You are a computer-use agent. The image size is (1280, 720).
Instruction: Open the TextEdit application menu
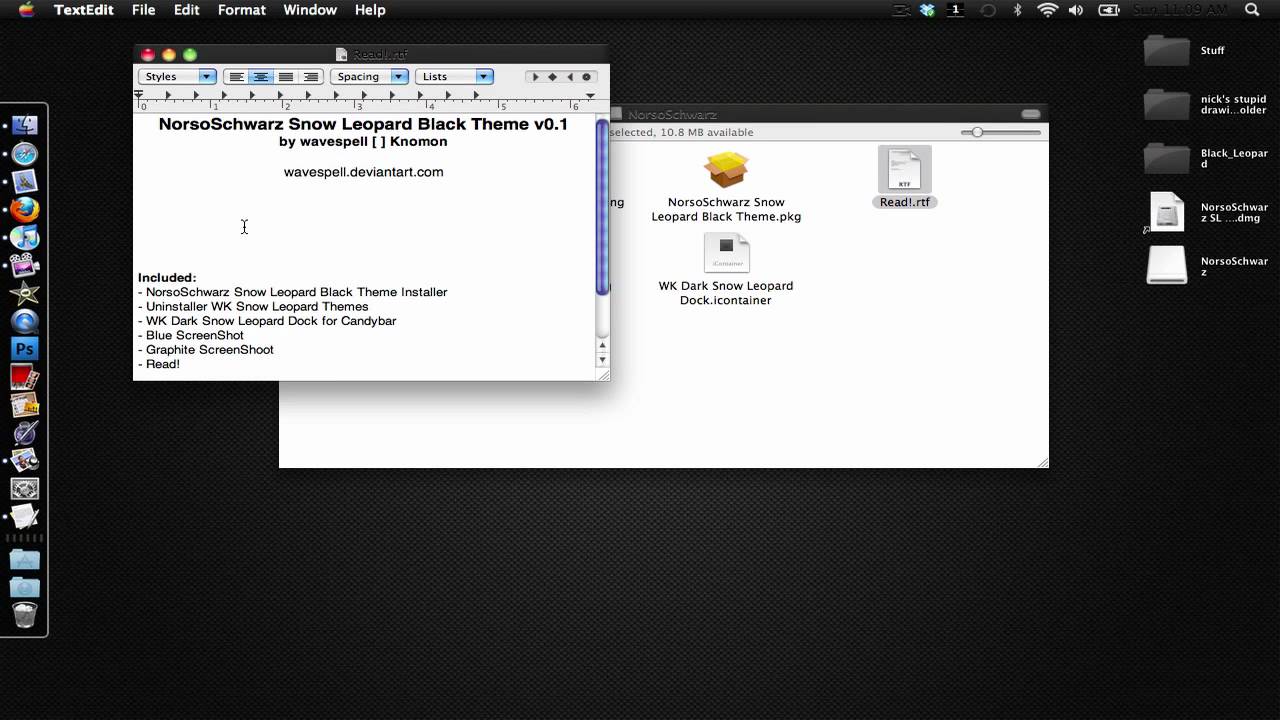click(83, 10)
